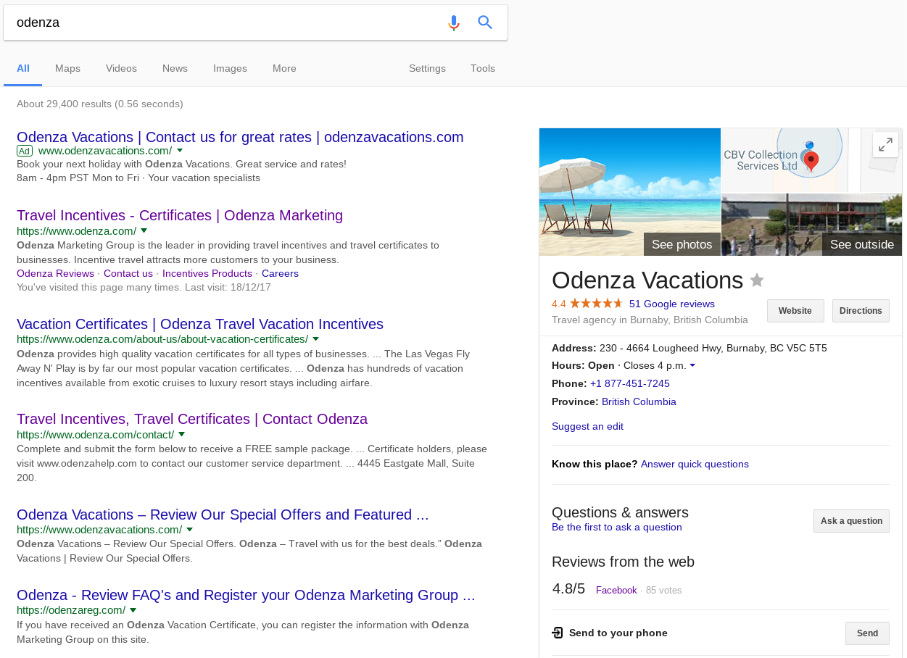The image size is (907, 658).
Task: Click the Directions button
Action: click(x=861, y=310)
